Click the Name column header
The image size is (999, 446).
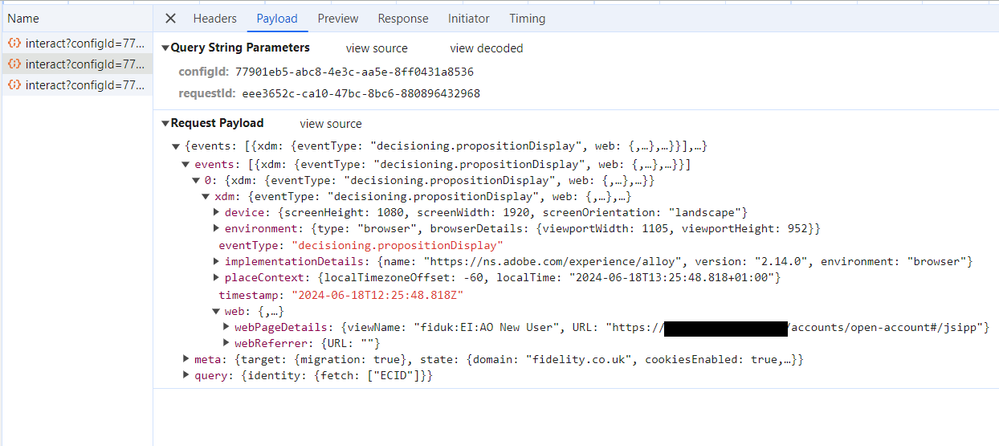(23, 19)
